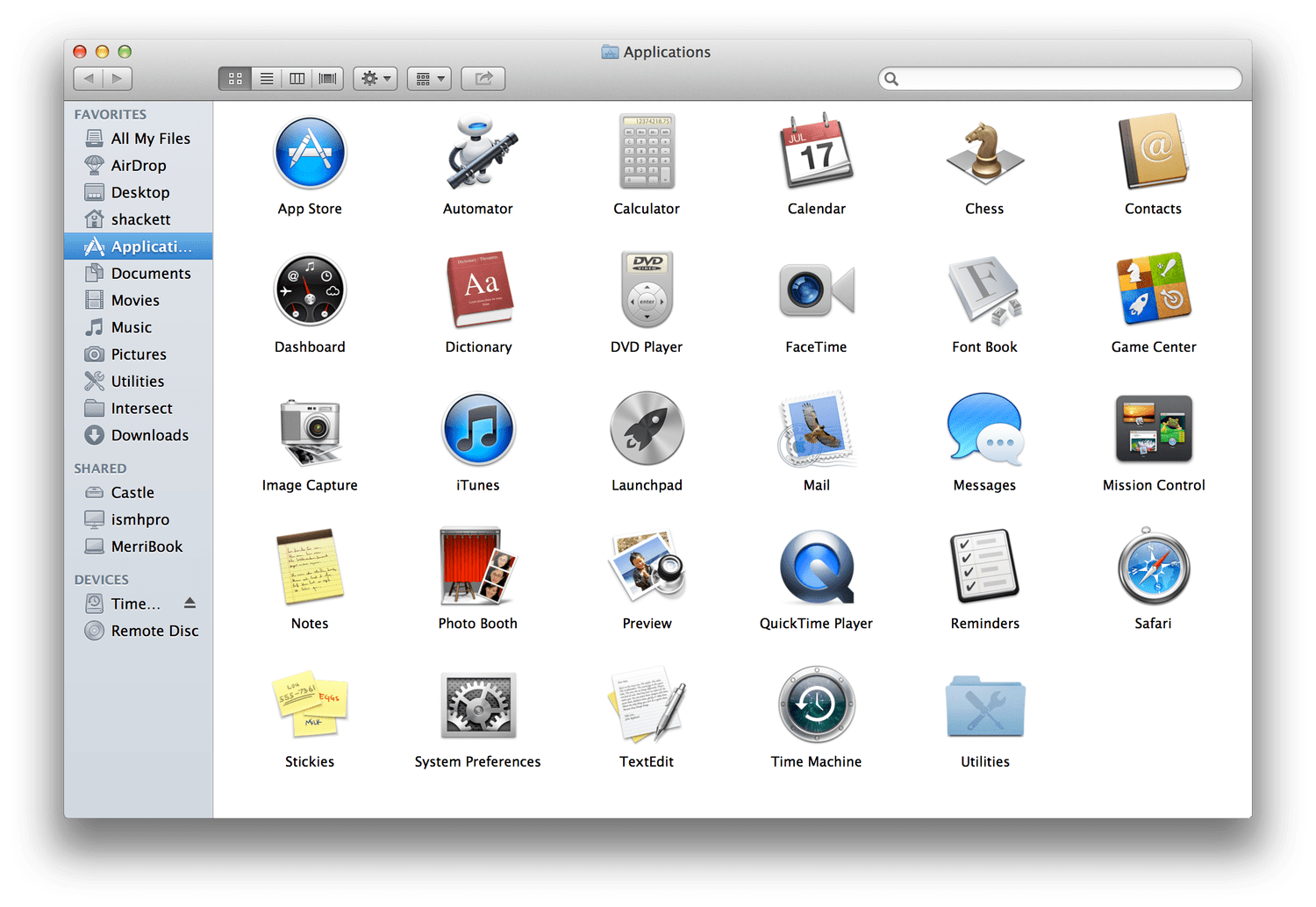Image resolution: width=1316 pixels, height=907 pixels.
Task: Select the Reminders checklist icon
Action: click(x=984, y=567)
